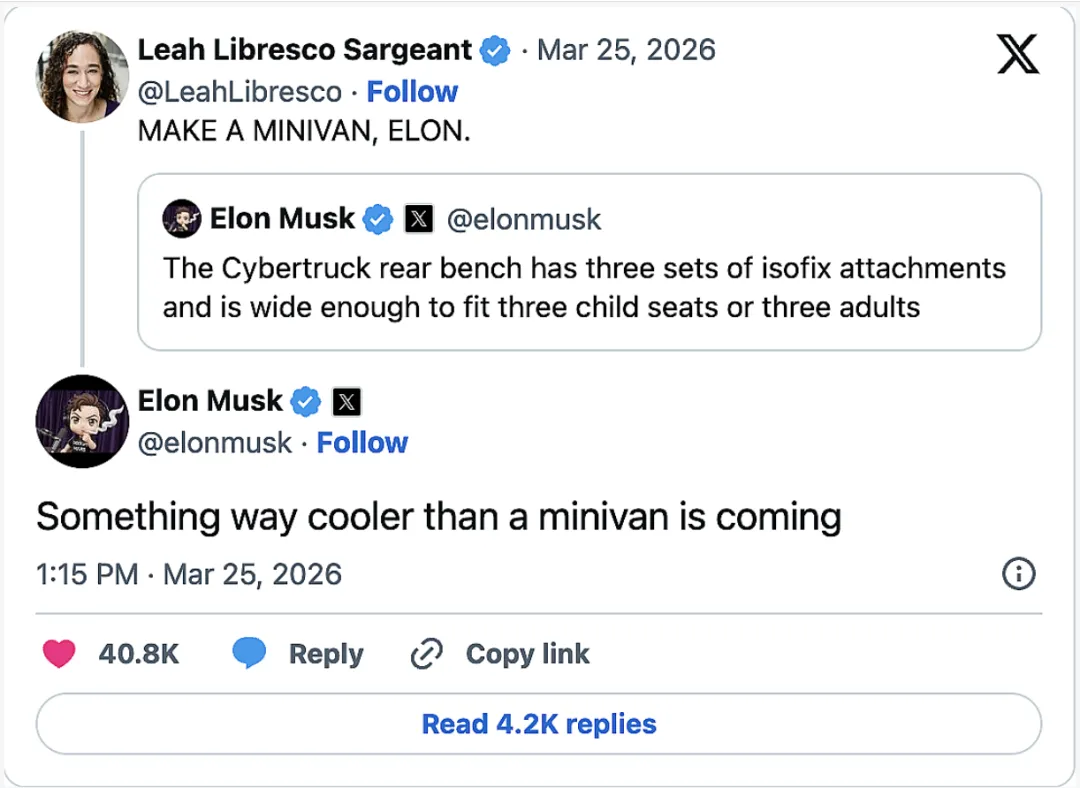Viewport: 1080px width, 788px height.
Task: Click the X logo in top right
Action: (1018, 53)
